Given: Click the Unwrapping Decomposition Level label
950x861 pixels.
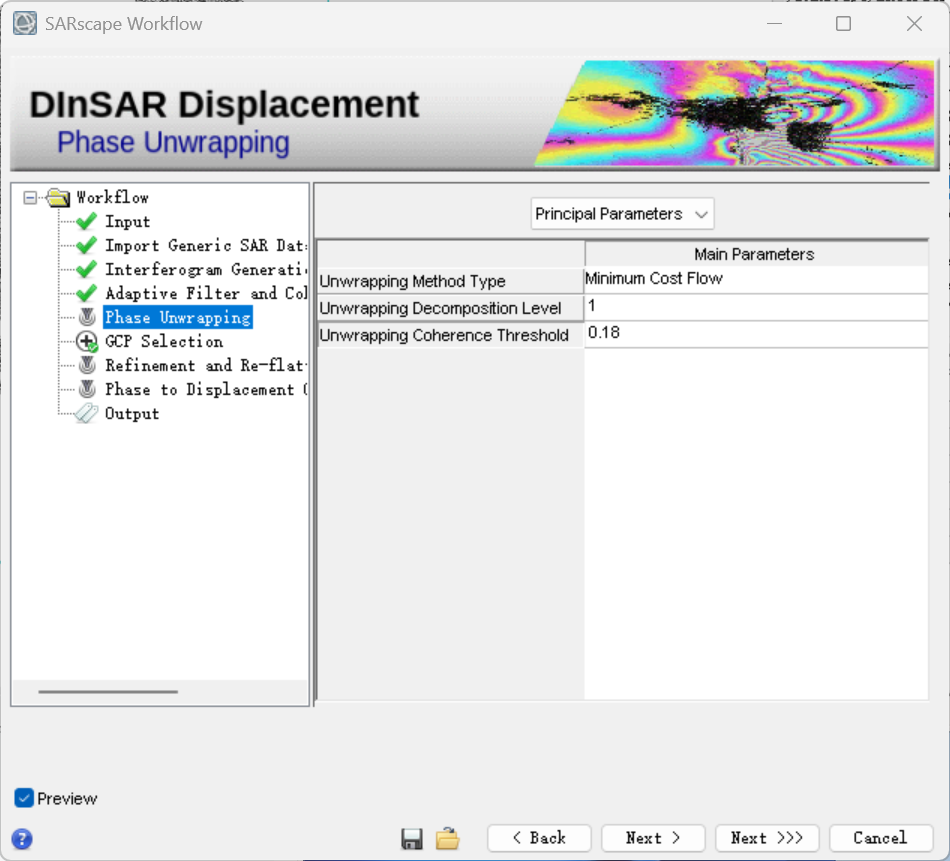Looking at the screenshot, I should coord(440,308).
